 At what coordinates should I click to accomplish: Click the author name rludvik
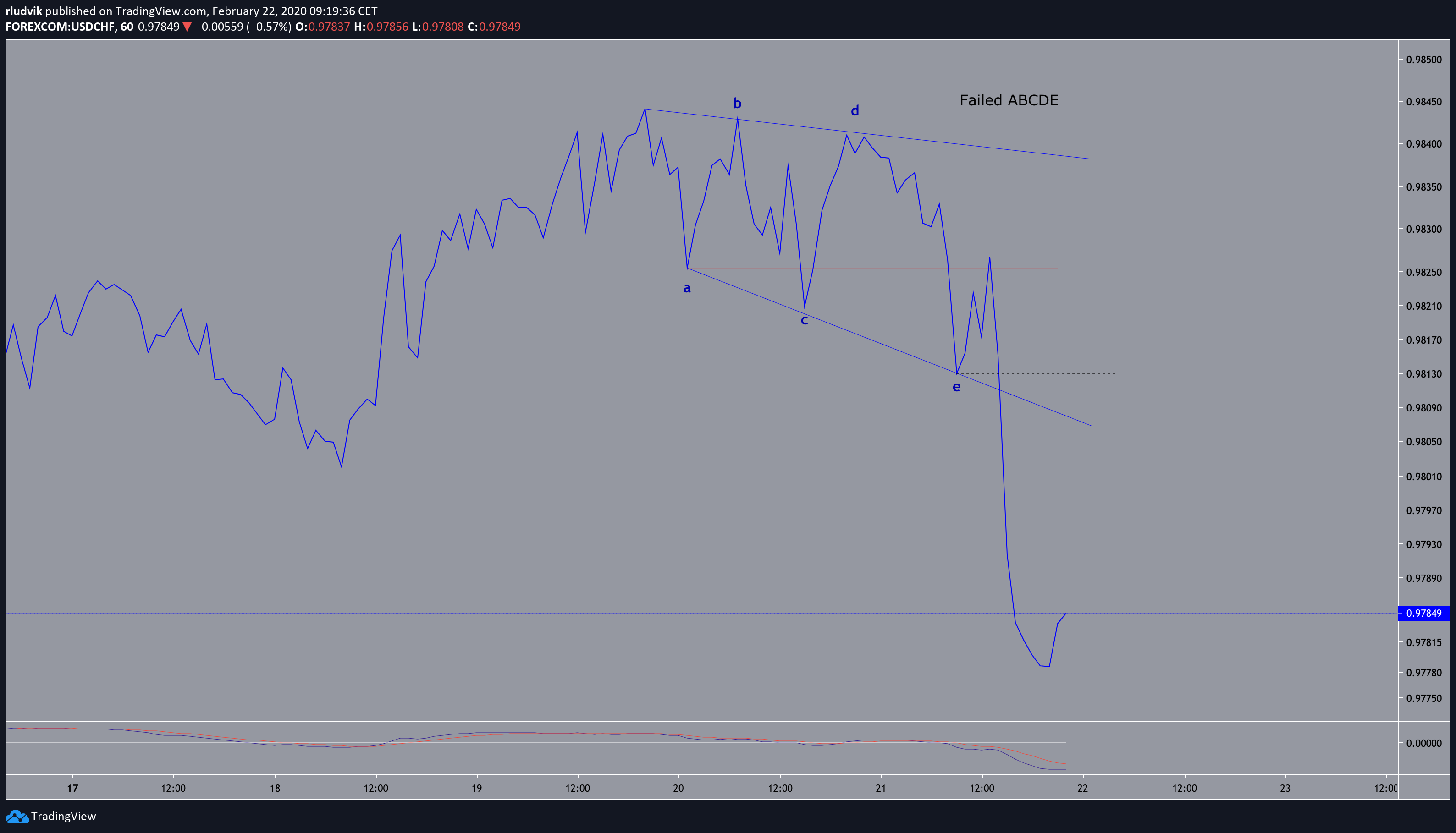click(23, 11)
